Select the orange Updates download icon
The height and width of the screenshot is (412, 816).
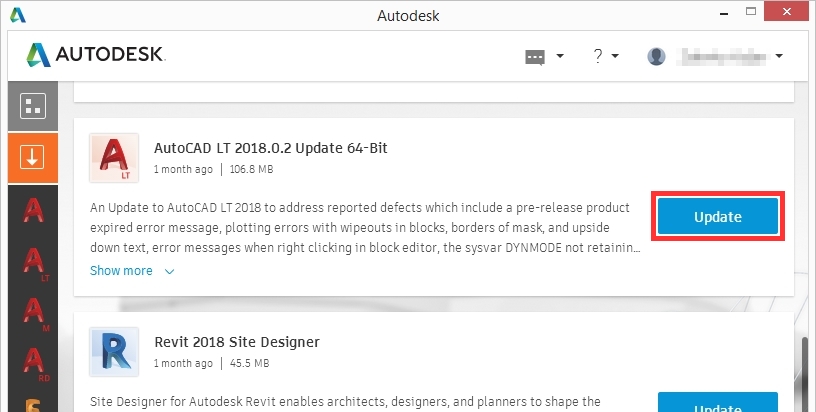(32, 157)
